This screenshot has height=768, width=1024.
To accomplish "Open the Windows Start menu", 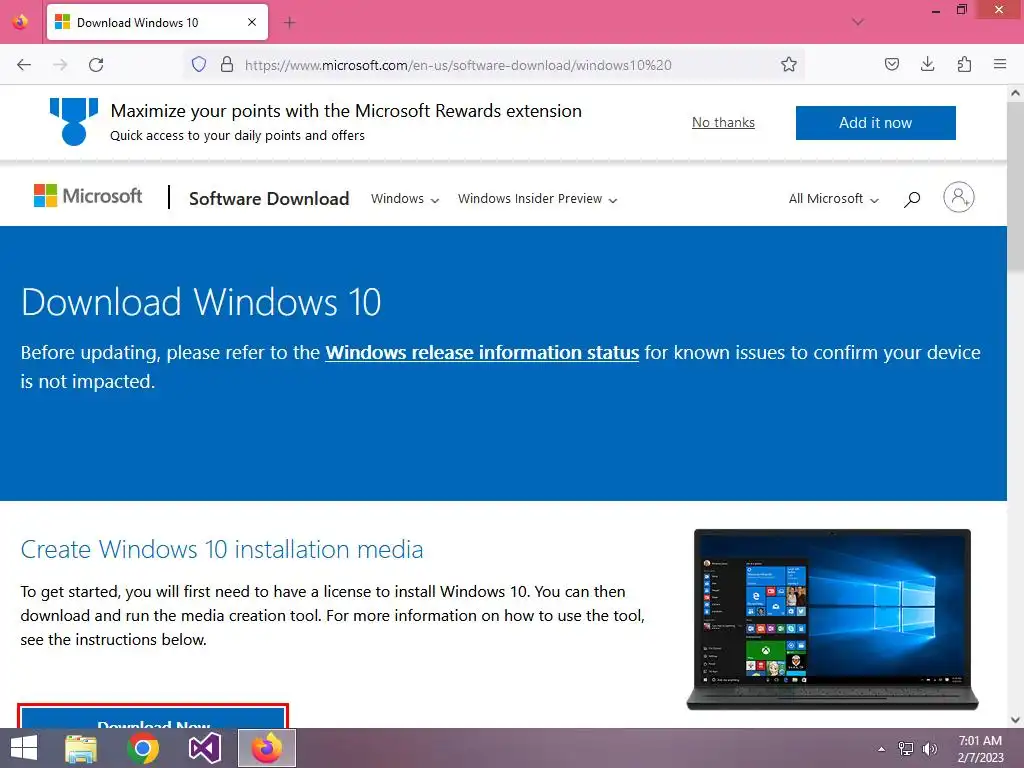I will coord(24,748).
